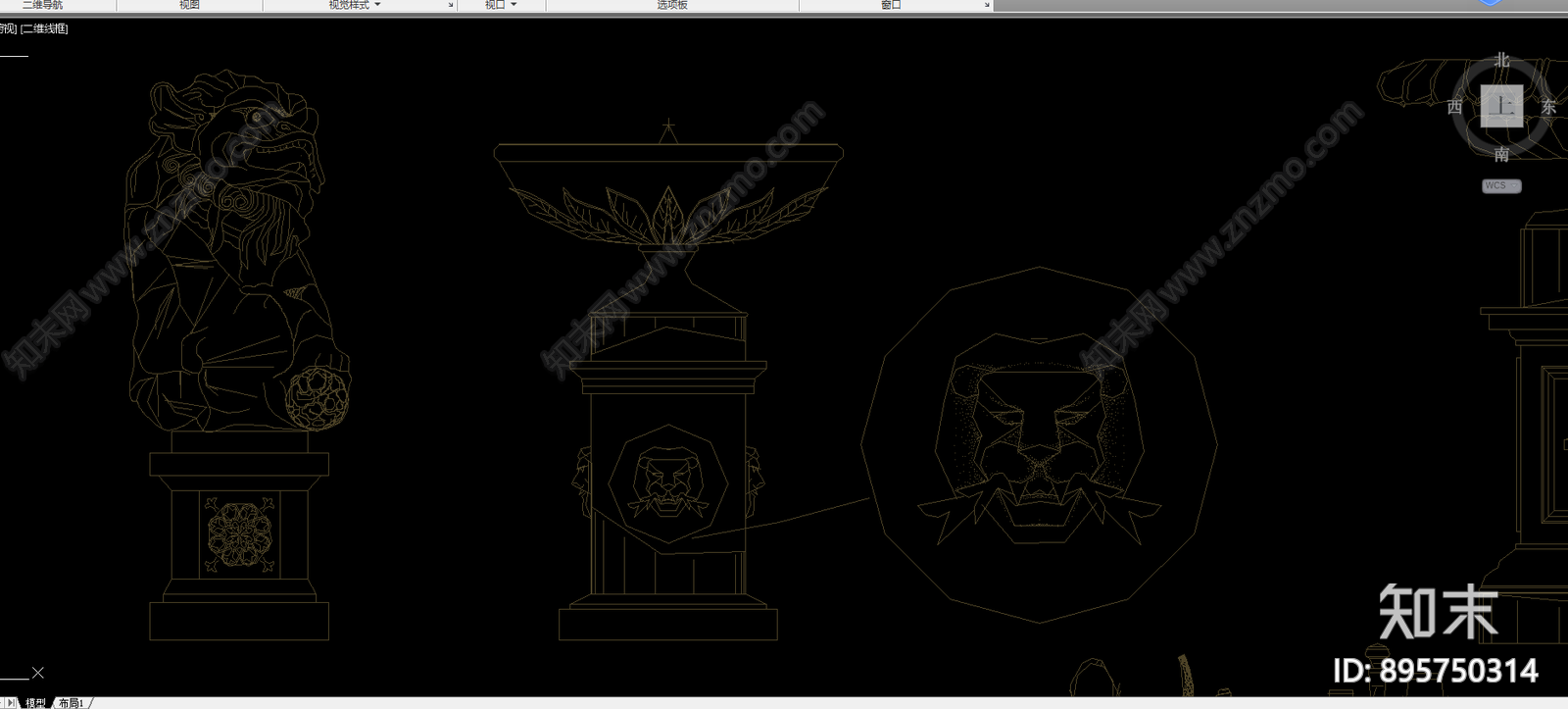The width and height of the screenshot is (1568, 709).
Task: Select 南 on the ViewCube compass
Action: click(x=1501, y=154)
